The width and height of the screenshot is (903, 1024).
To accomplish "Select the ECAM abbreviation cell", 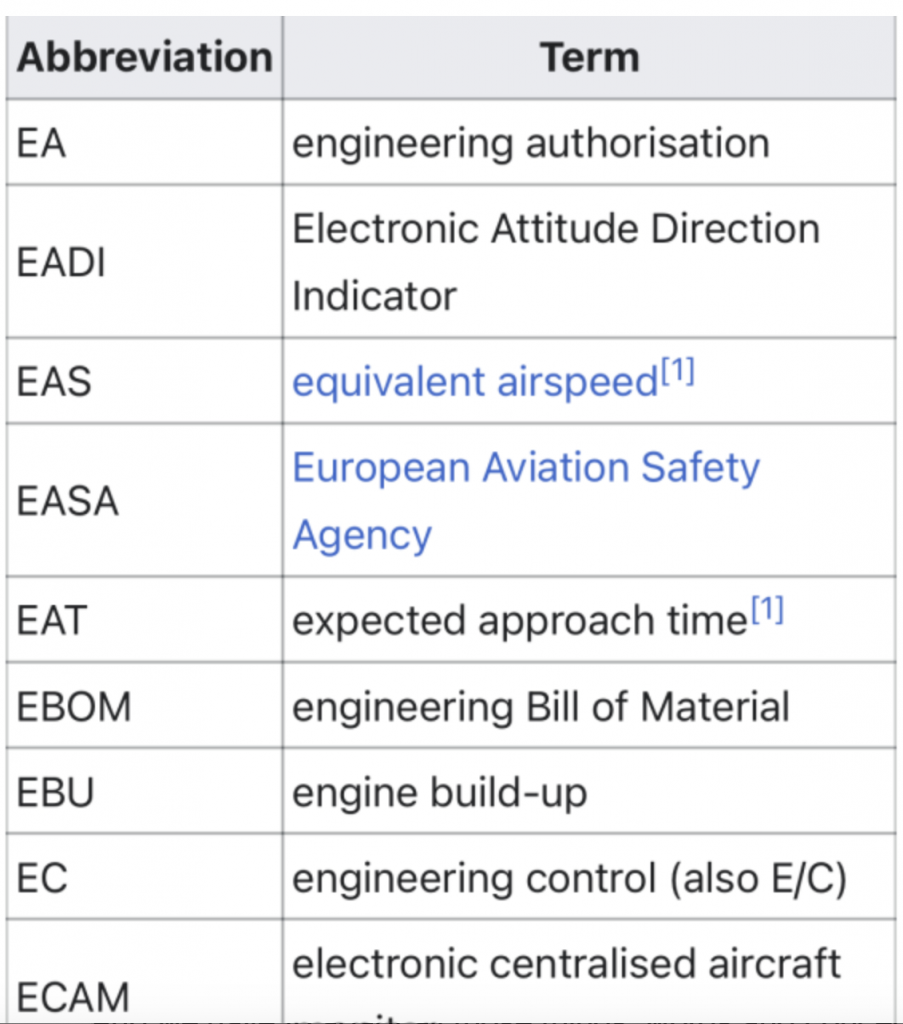I will coord(144,971).
